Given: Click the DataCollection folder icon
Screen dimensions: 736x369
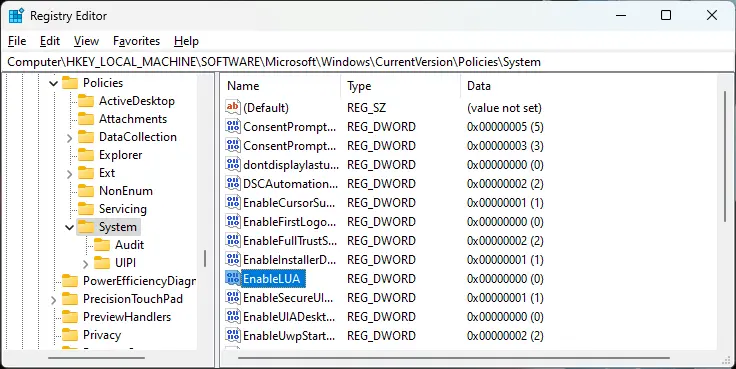Looking at the screenshot, I should click(86, 137).
